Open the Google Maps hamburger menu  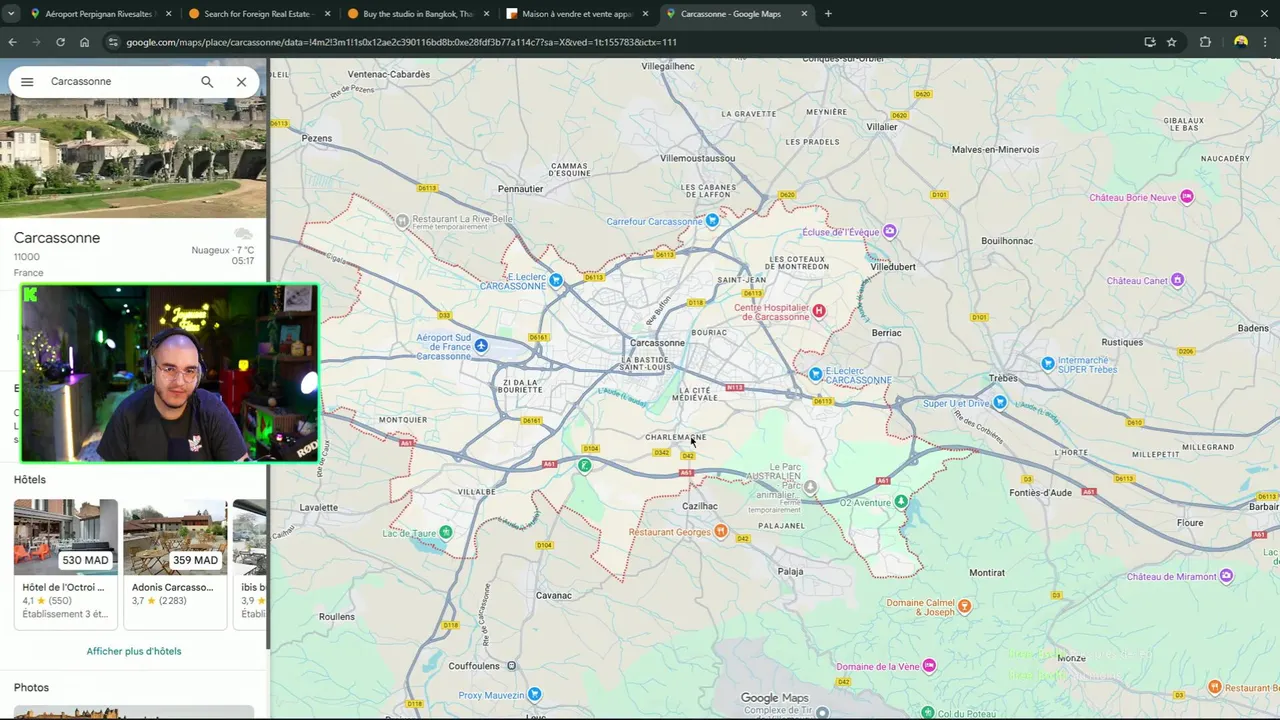coord(27,82)
